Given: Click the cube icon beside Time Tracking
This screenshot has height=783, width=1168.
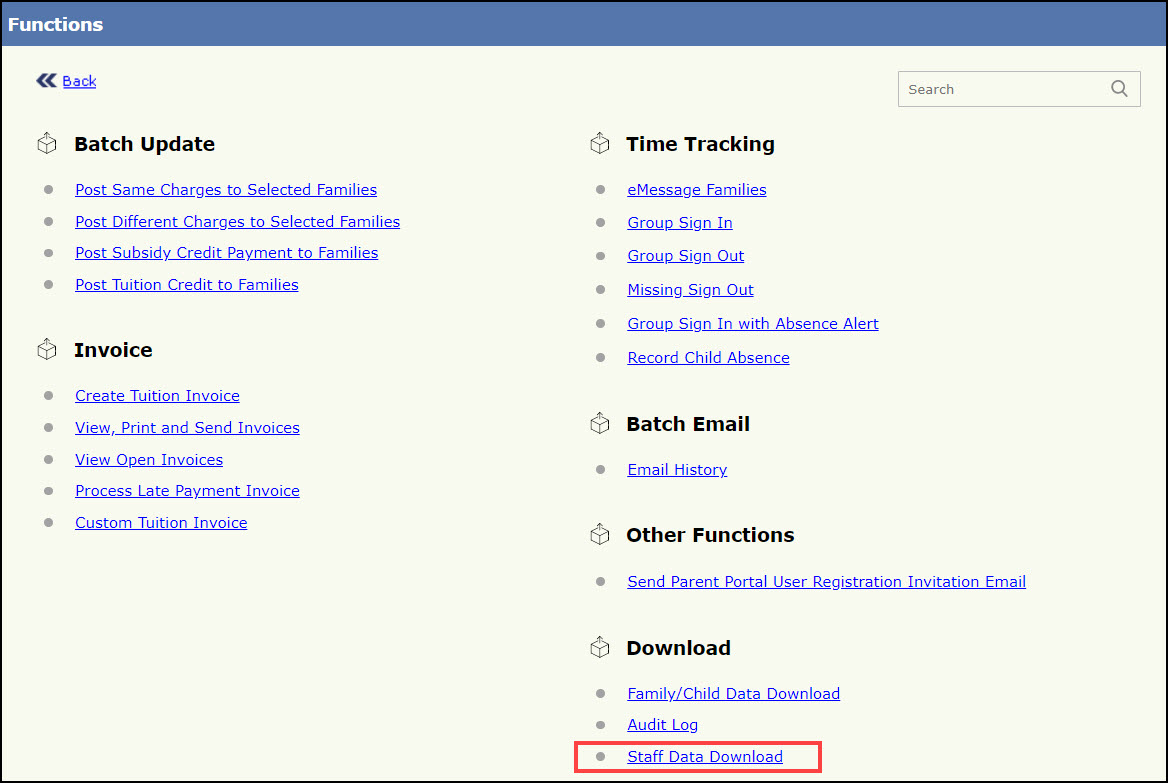Looking at the screenshot, I should click(599, 144).
